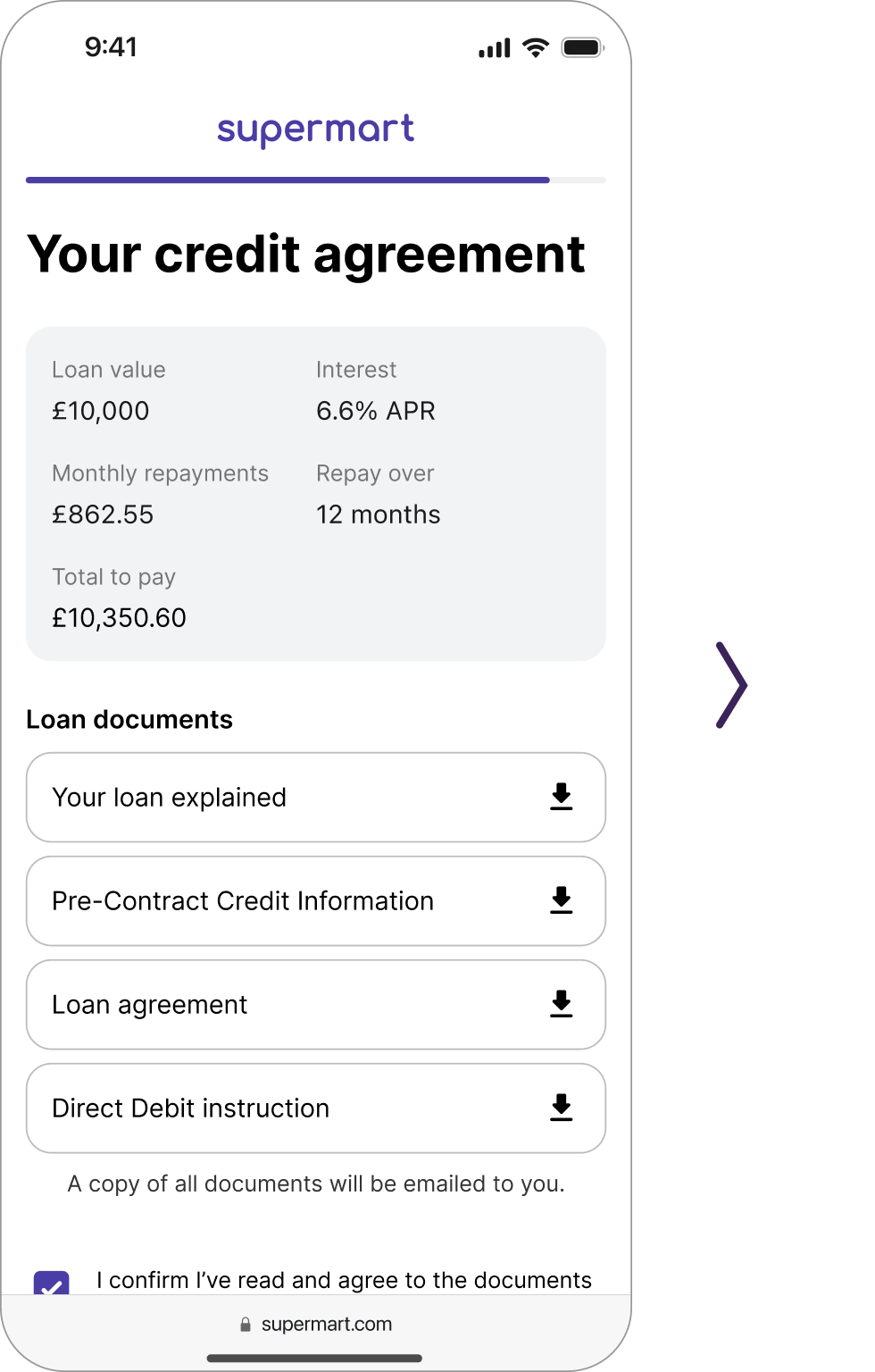The height and width of the screenshot is (1372, 875).
Task: Download the "Loan agreement" document icon
Action: pyautogui.click(x=562, y=1005)
